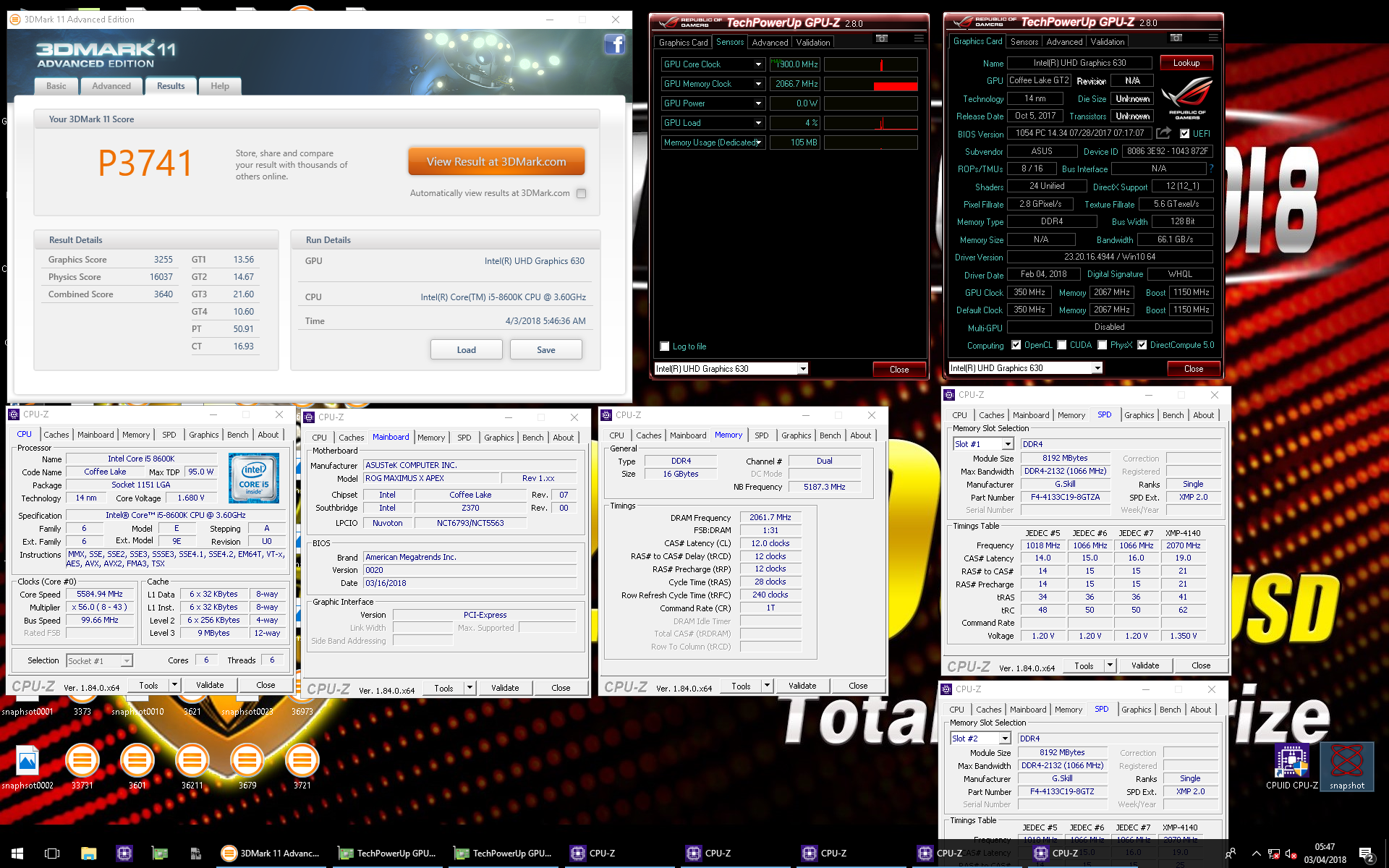Open Graphics tab in CPU-Z Mainboard window
Screen dimensions: 1389x868
click(x=499, y=438)
